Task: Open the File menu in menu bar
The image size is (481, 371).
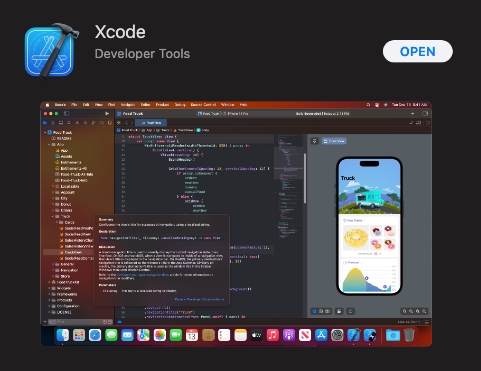Action: [74, 105]
